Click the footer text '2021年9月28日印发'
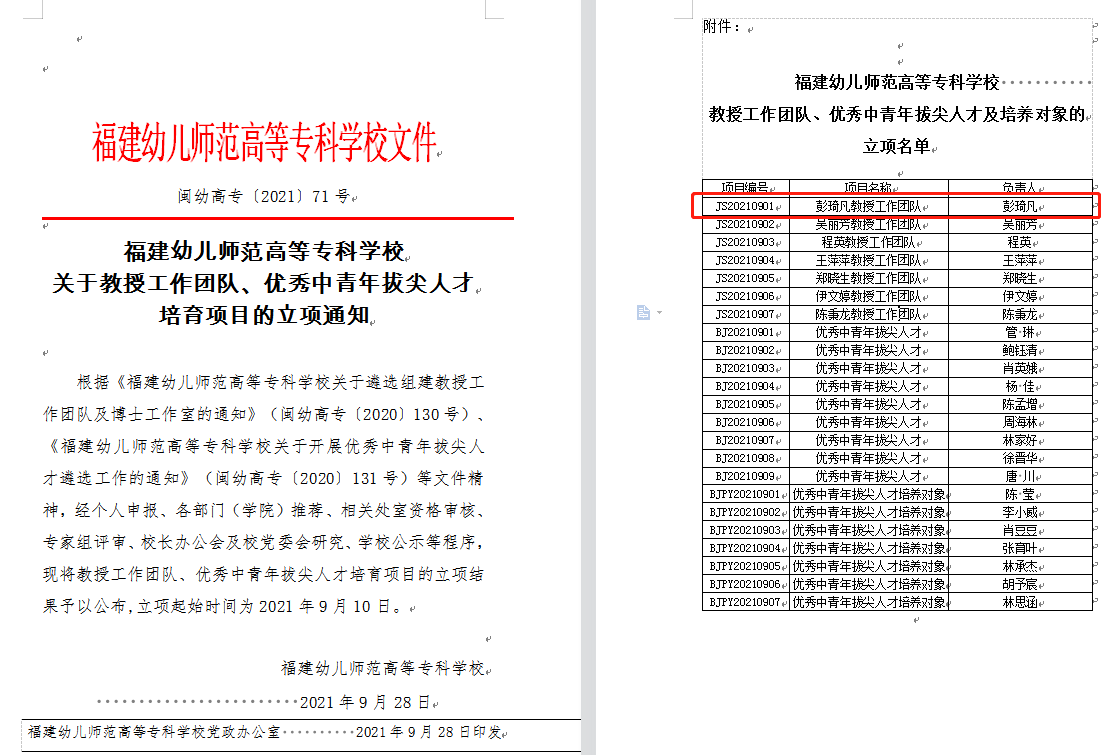 tap(428, 732)
